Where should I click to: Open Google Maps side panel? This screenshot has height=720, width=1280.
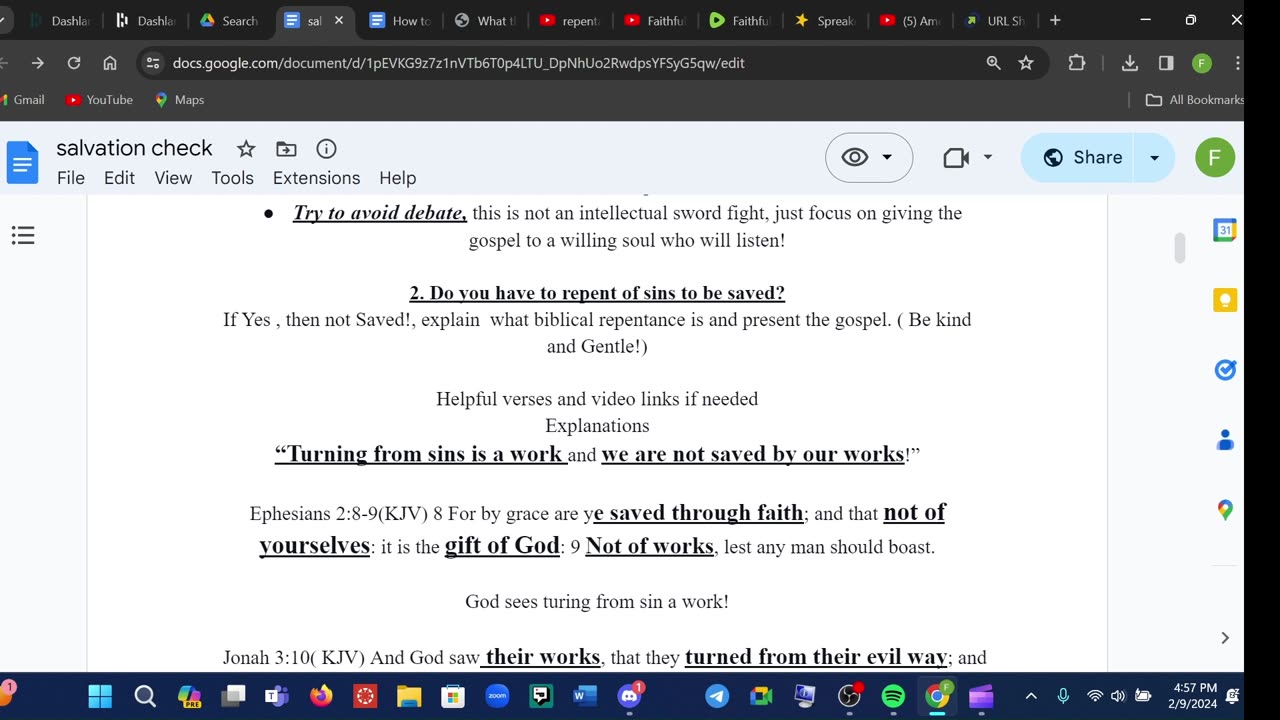[1225, 510]
